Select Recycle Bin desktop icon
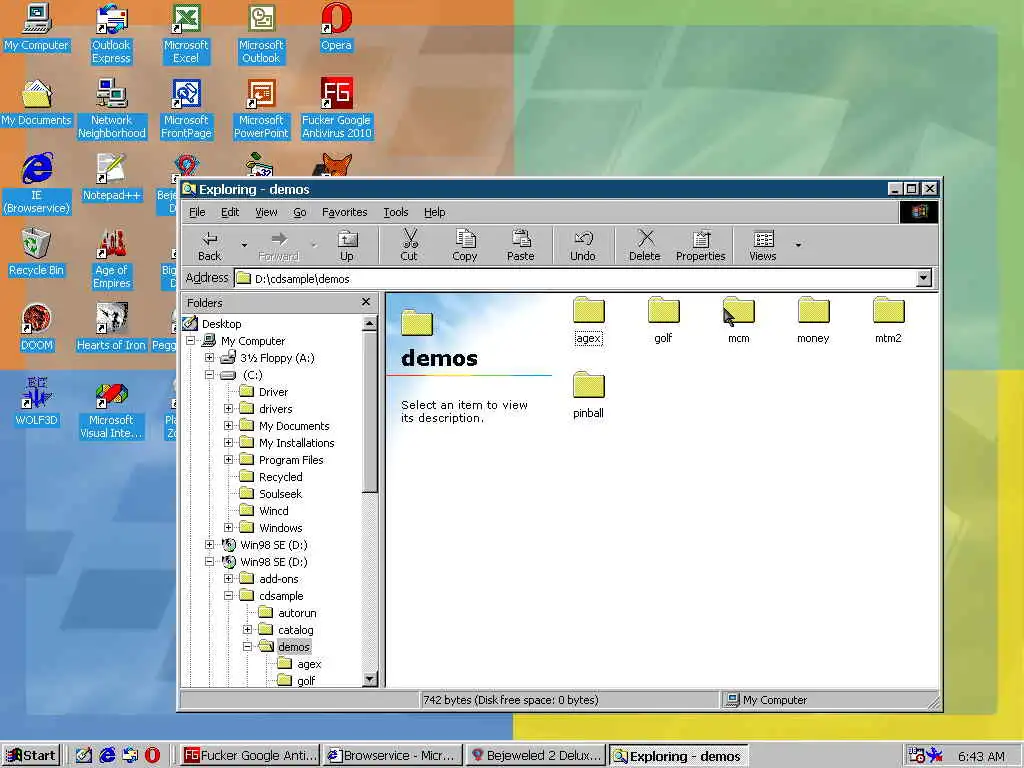Image resolution: width=1024 pixels, height=768 pixels. point(37,253)
